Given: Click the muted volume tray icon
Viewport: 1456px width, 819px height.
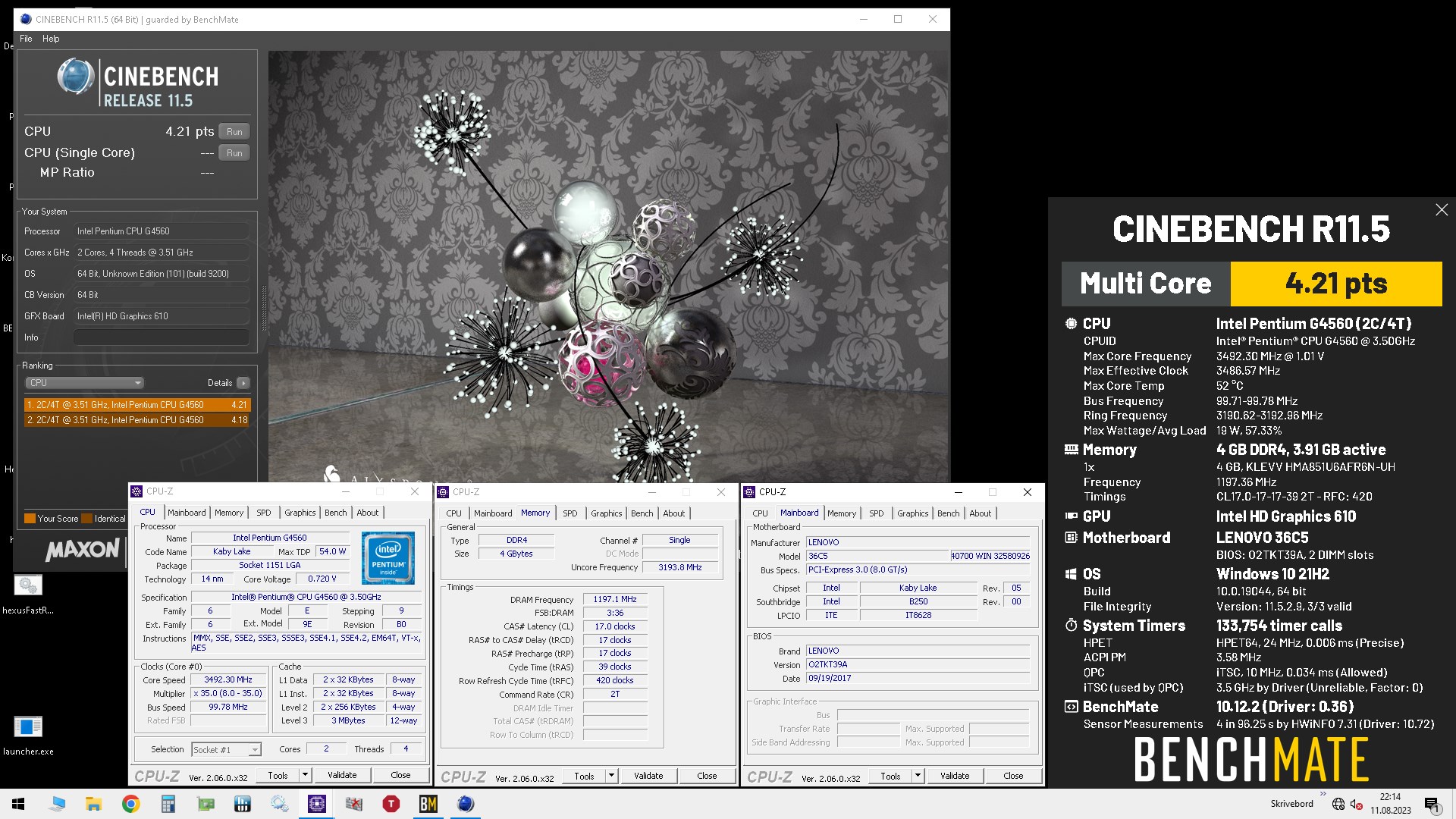Looking at the screenshot, I should pos(1357,804).
